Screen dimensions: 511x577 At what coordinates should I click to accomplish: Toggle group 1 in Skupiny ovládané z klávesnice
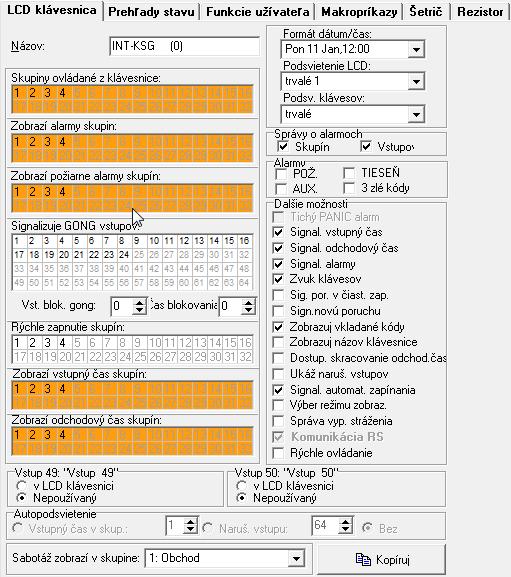(x=17, y=93)
